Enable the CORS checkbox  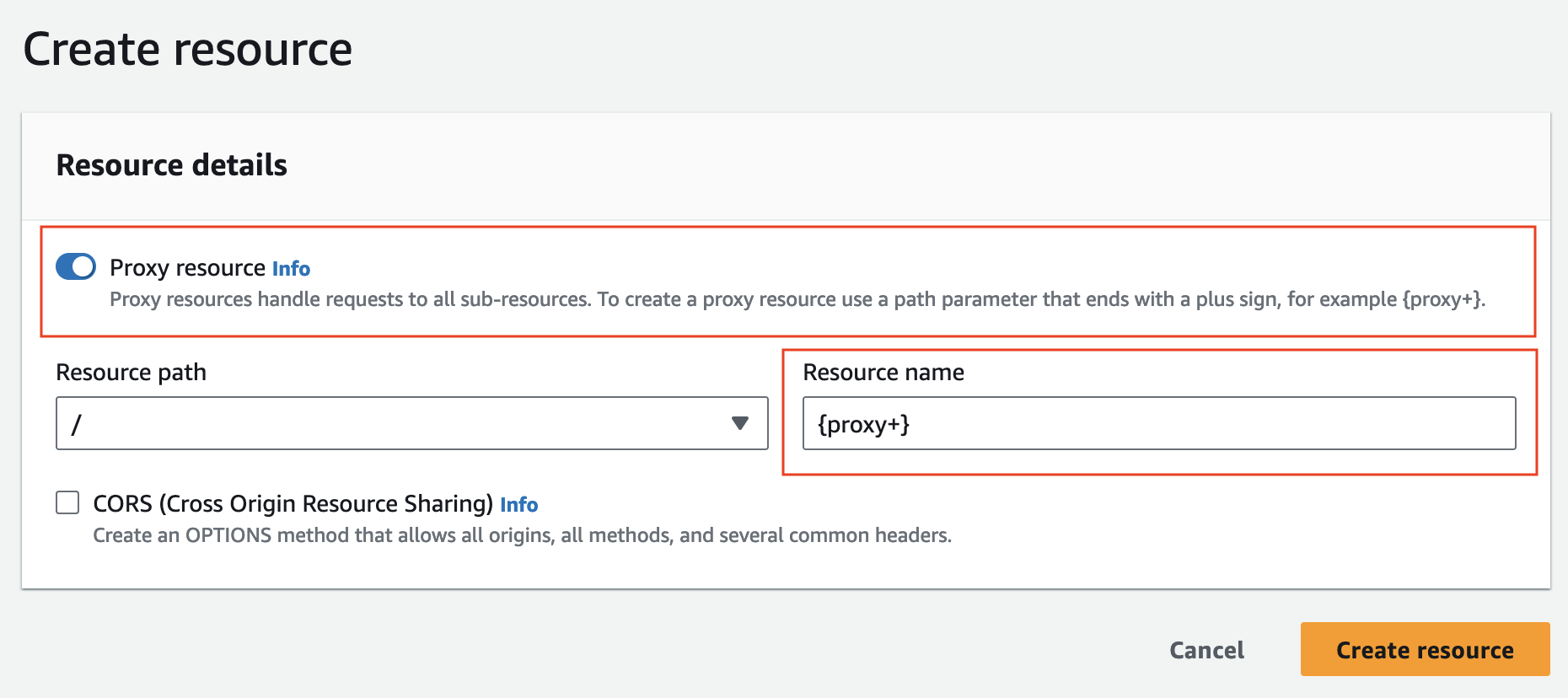(67, 502)
